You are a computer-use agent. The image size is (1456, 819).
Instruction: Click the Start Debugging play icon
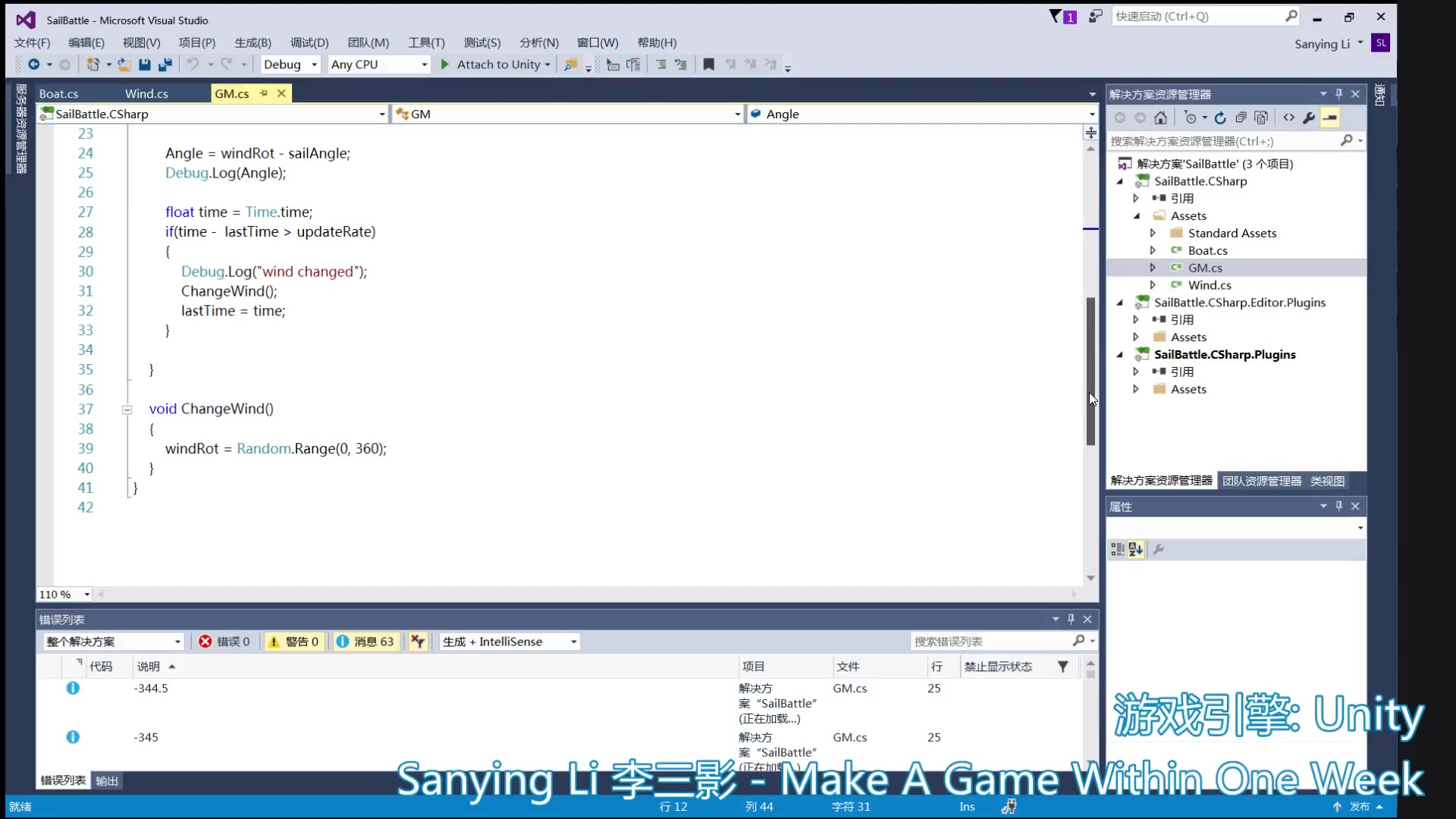click(x=443, y=64)
